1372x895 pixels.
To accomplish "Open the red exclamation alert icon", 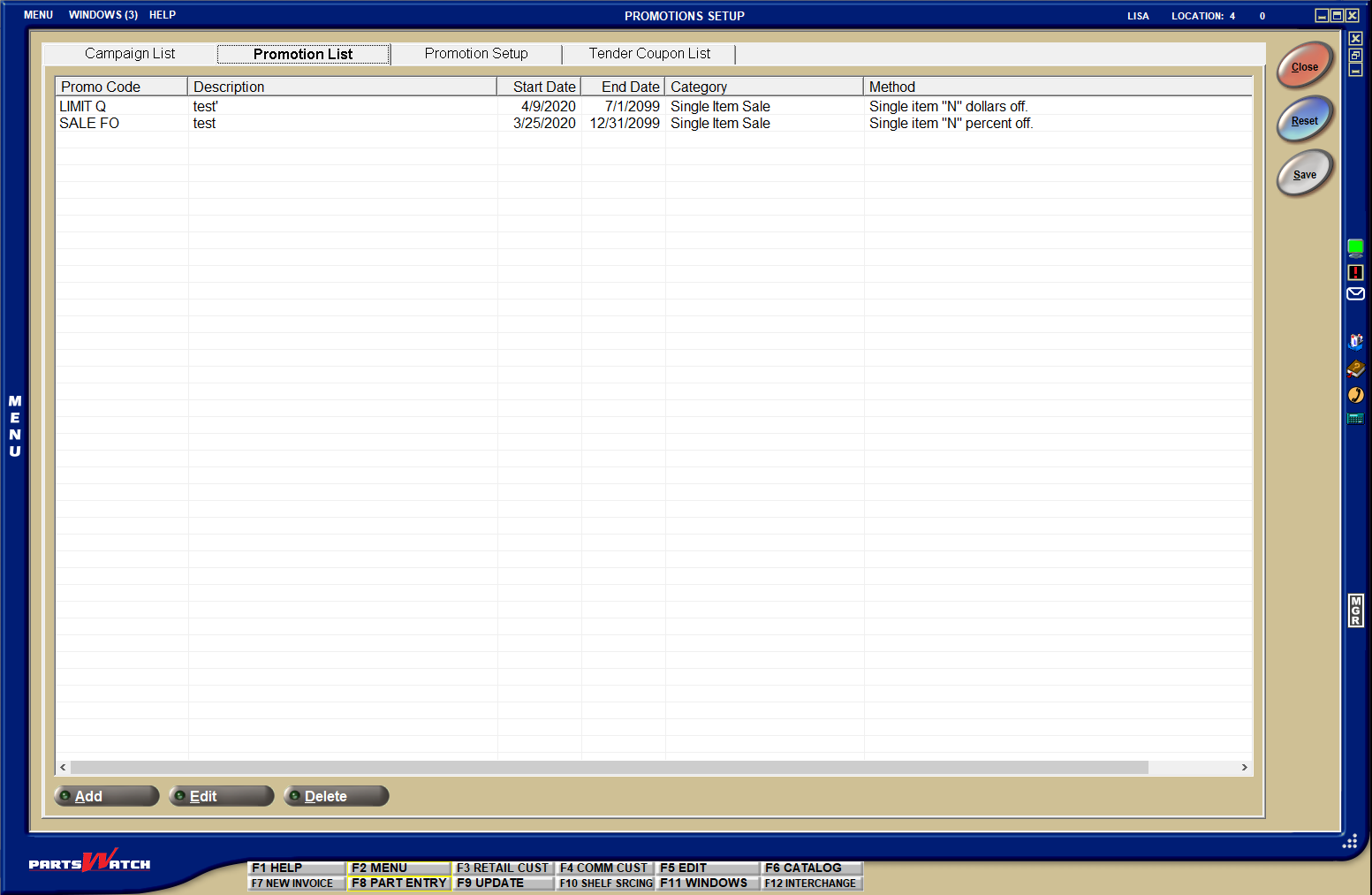I will (x=1355, y=272).
